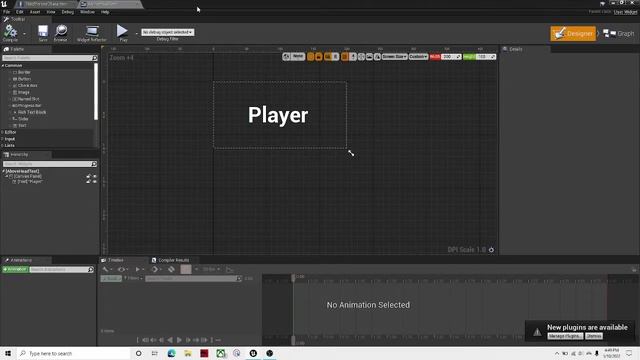640x360 pixels.
Task: Open the Asset menu
Action: [x=35, y=12]
